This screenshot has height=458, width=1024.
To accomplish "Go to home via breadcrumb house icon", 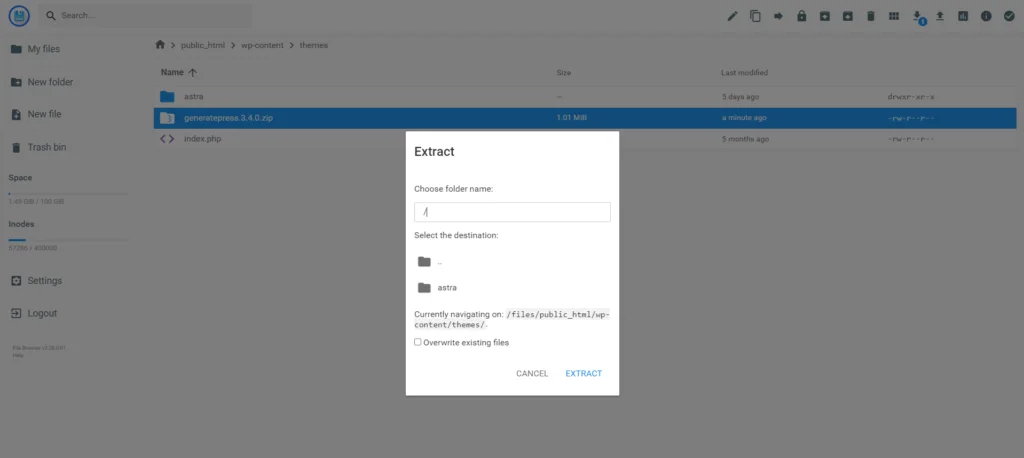I will coord(160,45).
